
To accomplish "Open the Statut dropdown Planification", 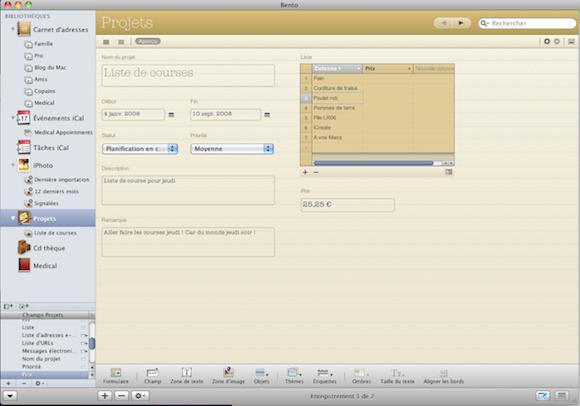I will point(140,149).
